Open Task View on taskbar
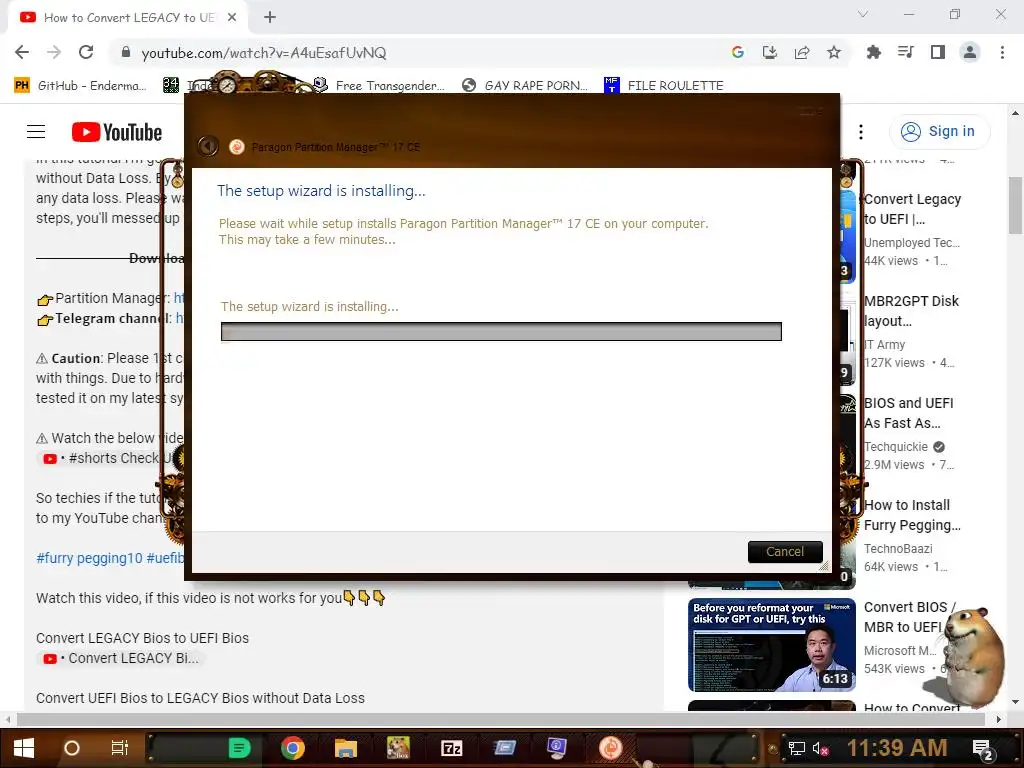The image size is (1024, 768). tap(120, 748)
